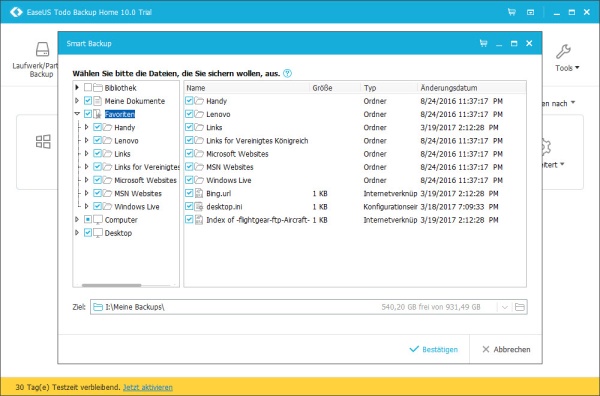600x396 pixels.
Task: Click the Jetzt aktivieren link
Action: pyautogui.click(x=148, y=387)
